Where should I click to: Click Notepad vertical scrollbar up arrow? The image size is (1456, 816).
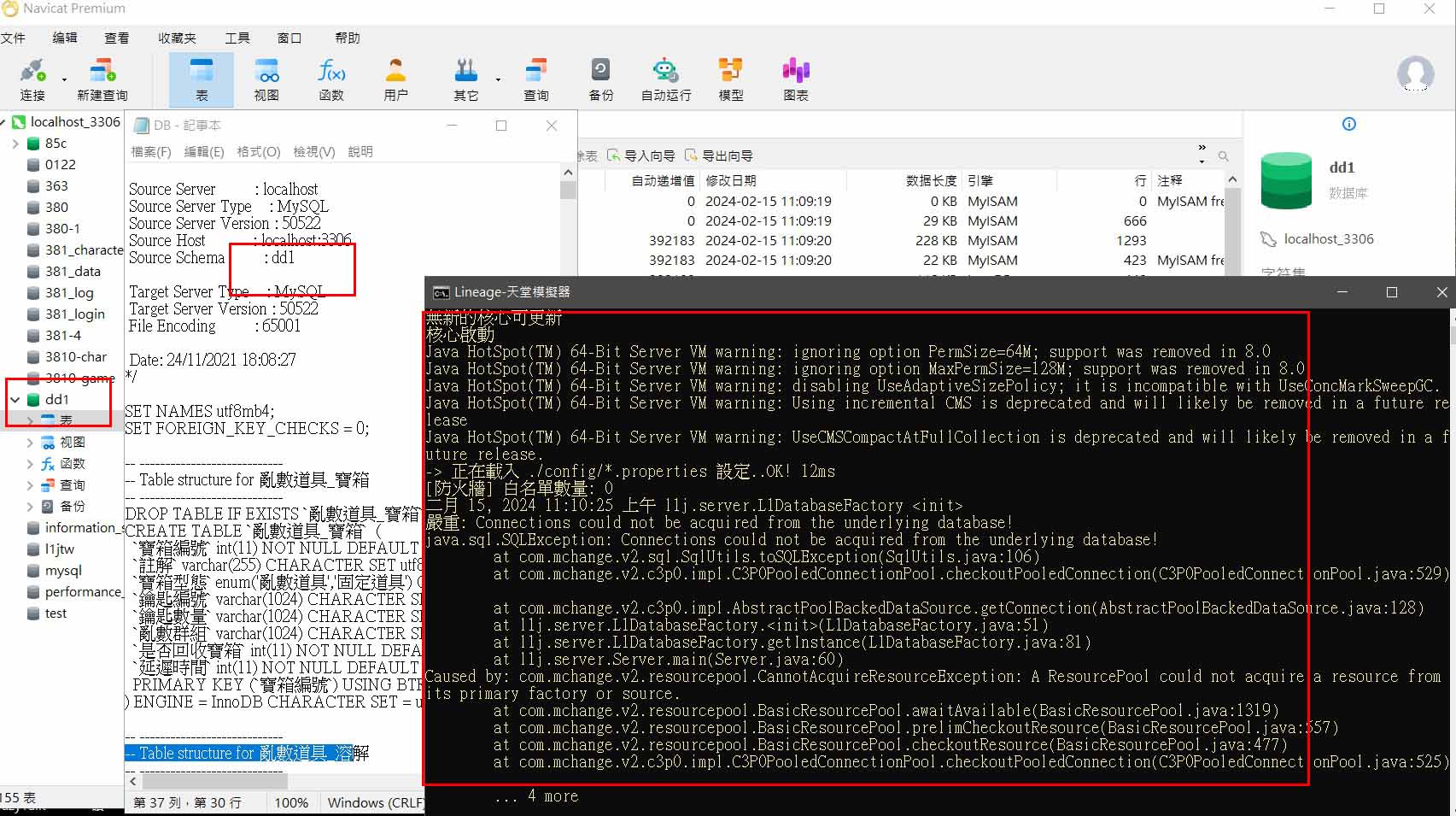(x=568, y=173)
